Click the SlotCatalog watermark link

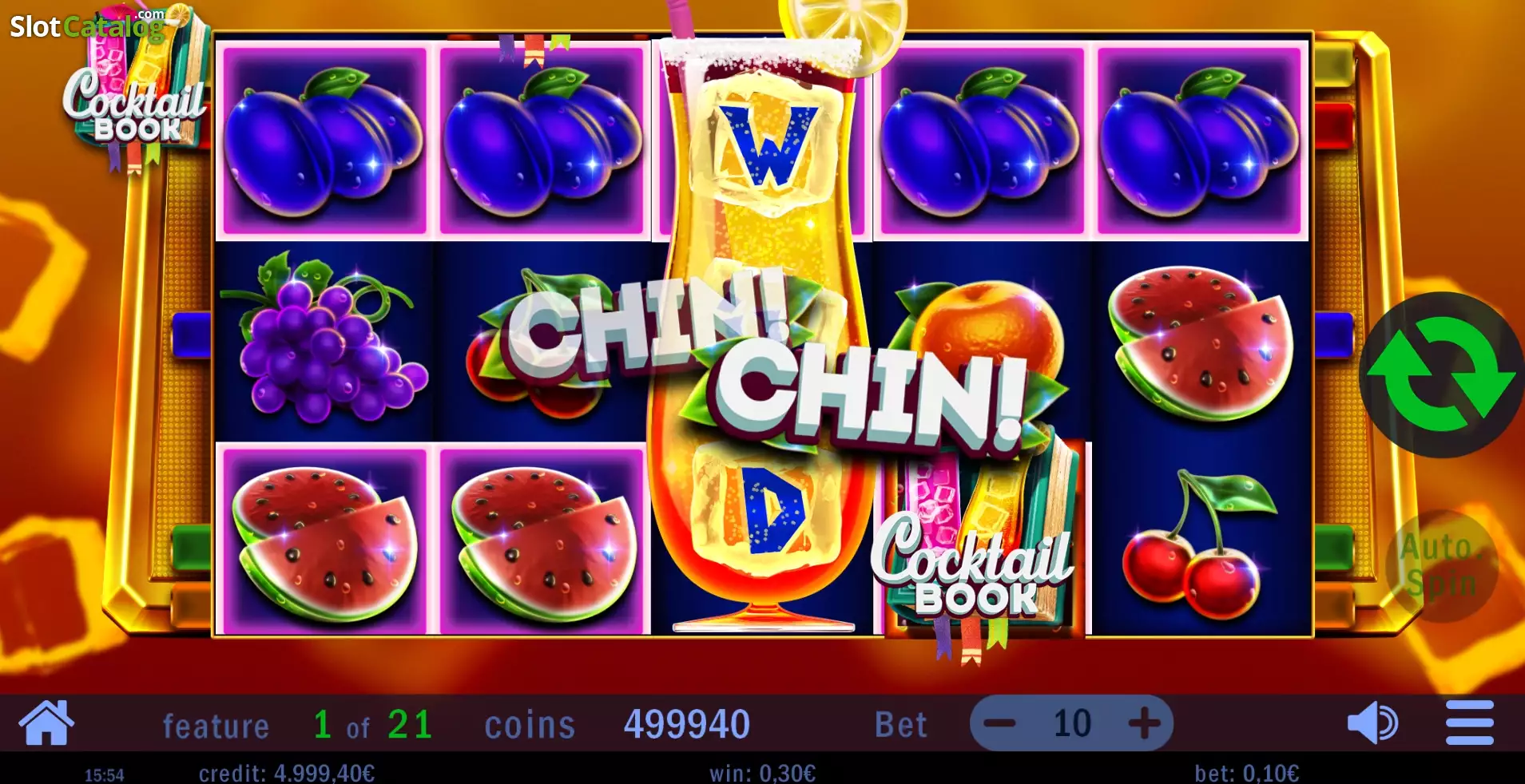(87, 26)
